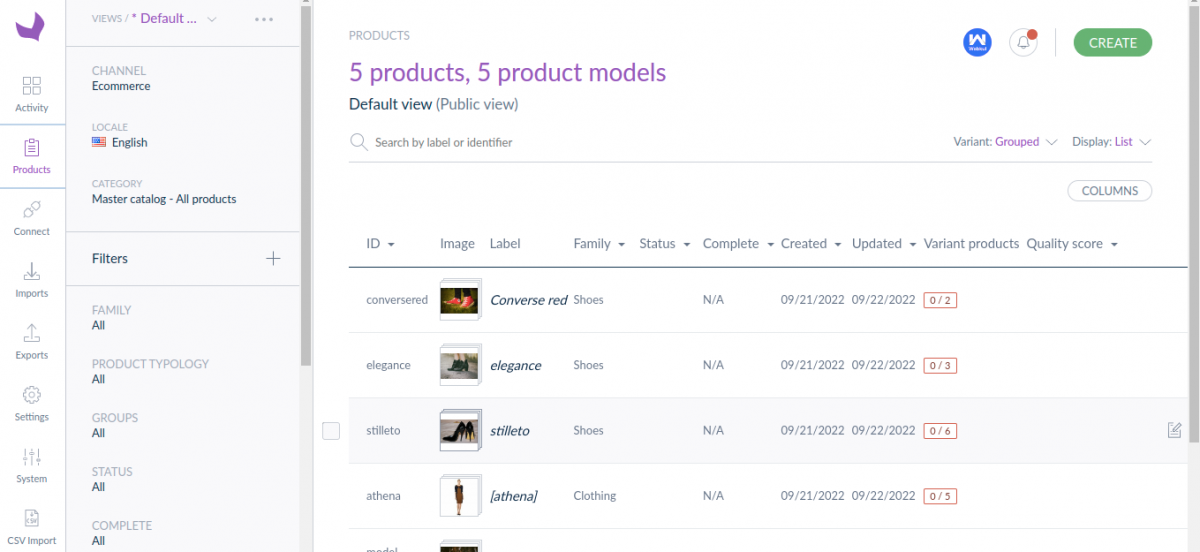Click the 0 / 3 variant badge

point(940,365)
